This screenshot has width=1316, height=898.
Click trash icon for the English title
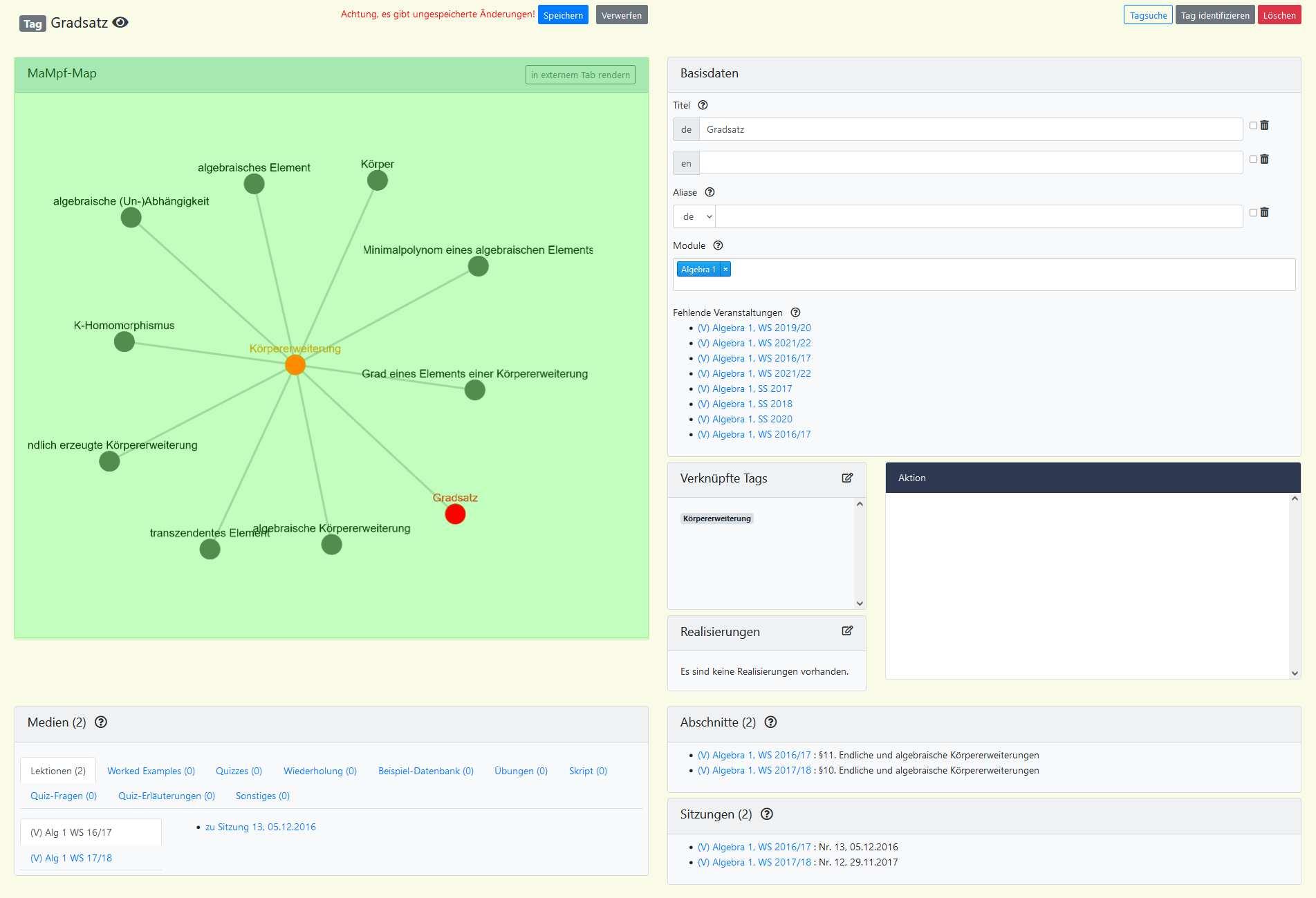coord(1264,160)
